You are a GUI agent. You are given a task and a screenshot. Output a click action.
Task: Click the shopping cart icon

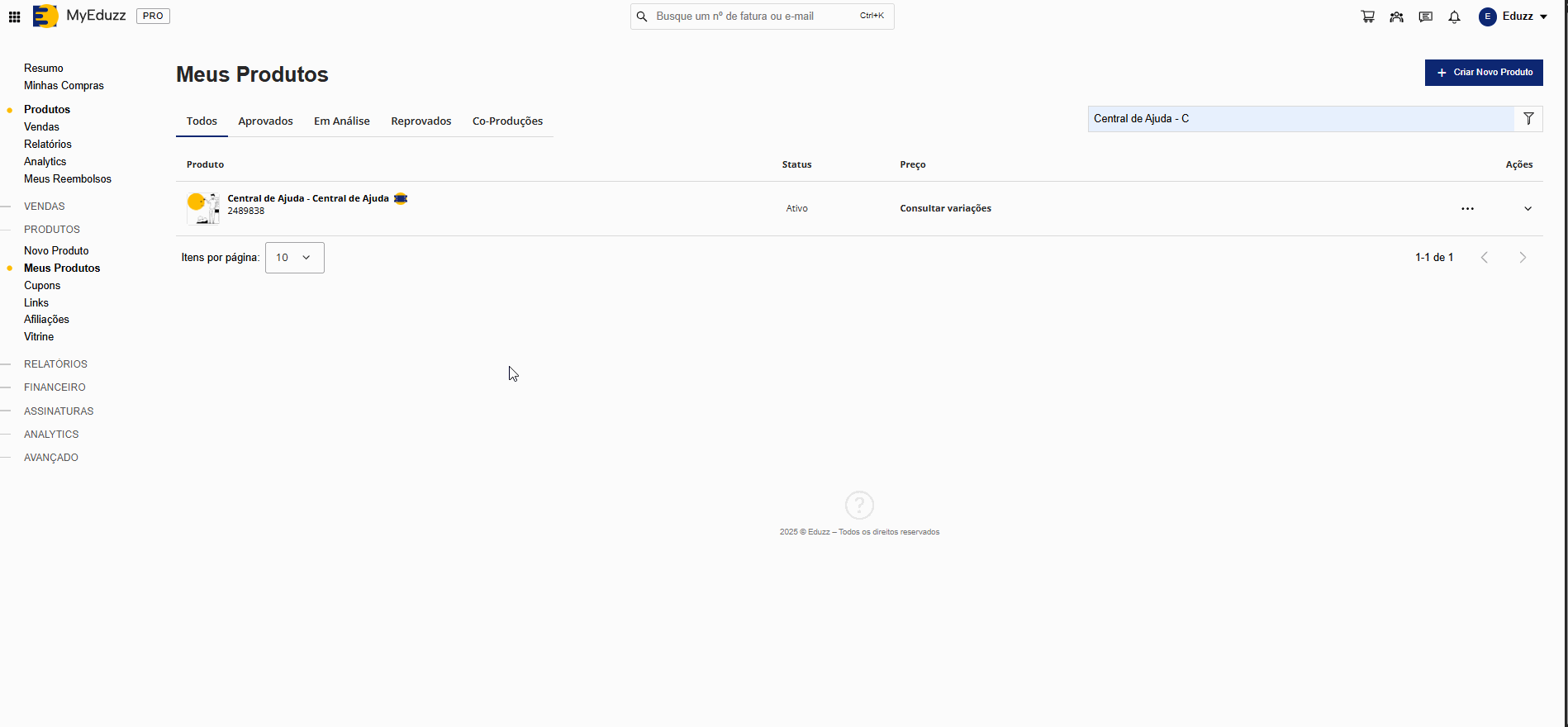tap(1368, 17)
